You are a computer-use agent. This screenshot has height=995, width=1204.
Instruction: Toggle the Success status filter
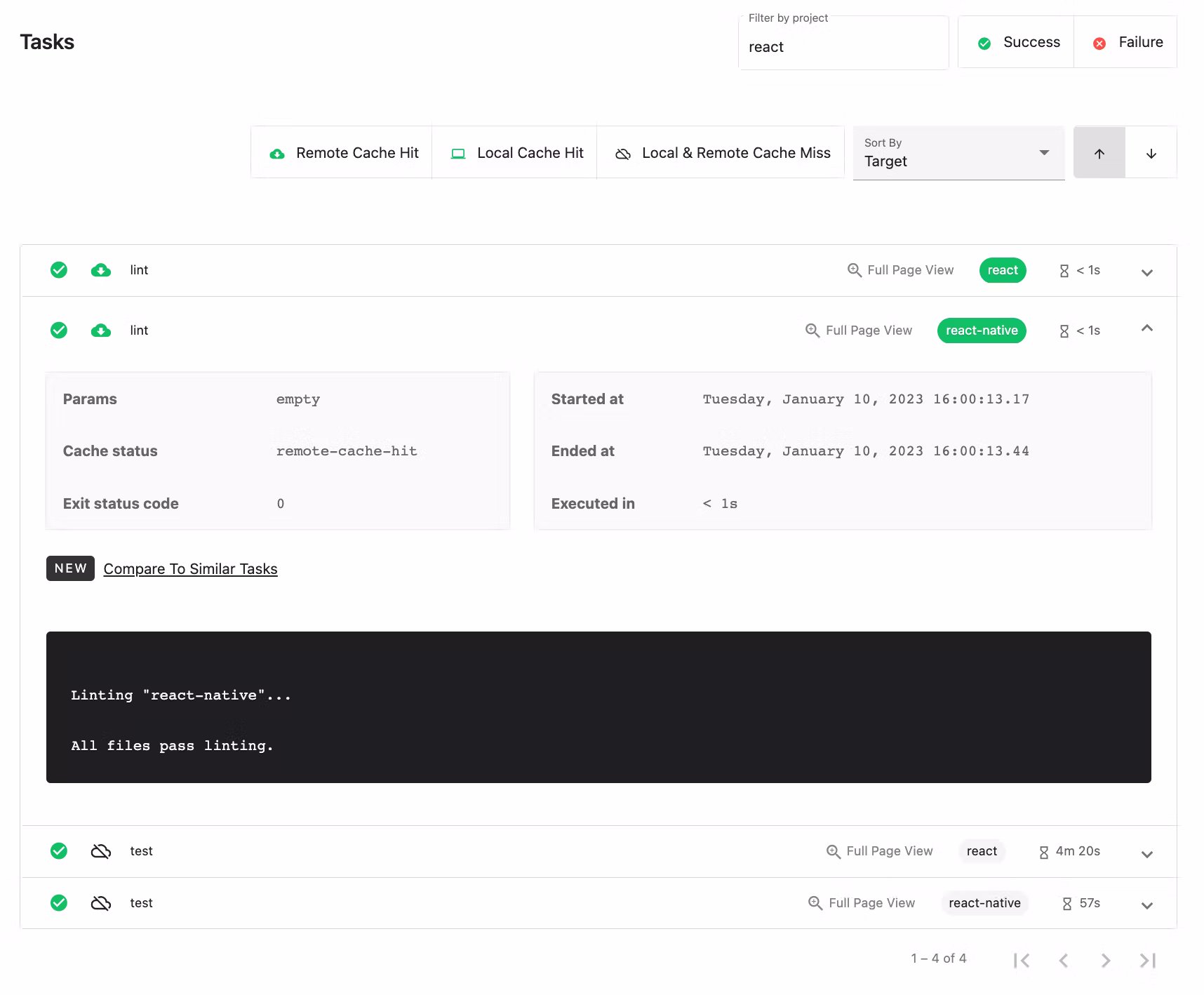pos(1017,43)
